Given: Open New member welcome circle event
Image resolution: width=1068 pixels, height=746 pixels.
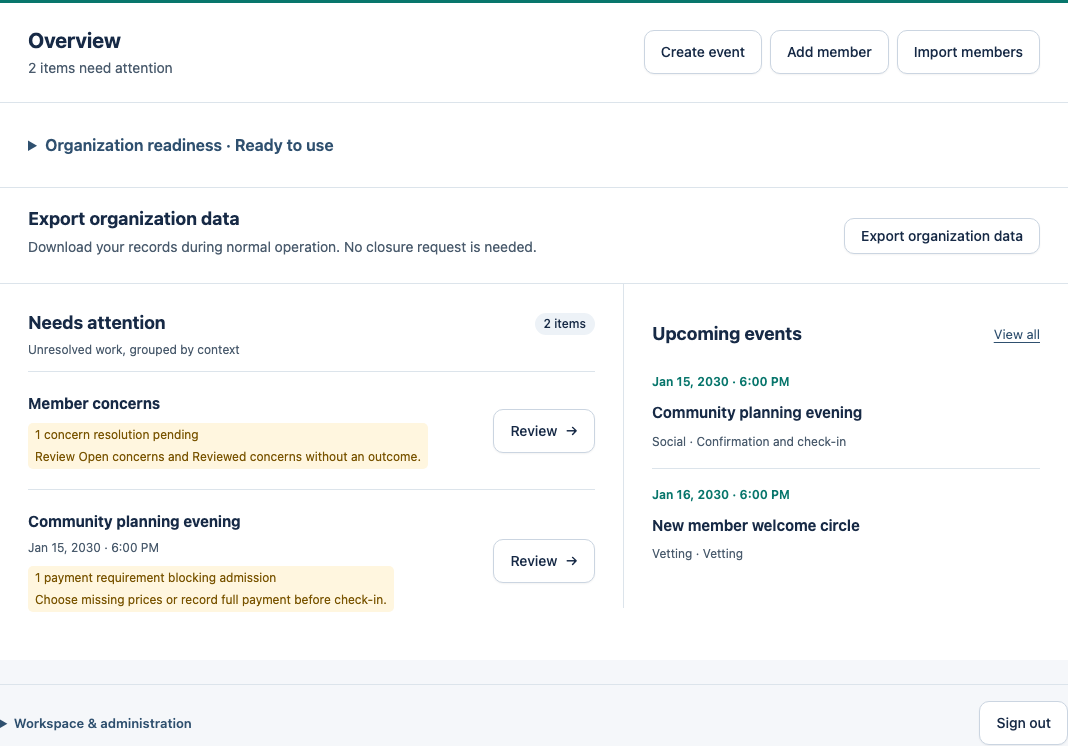Looking at the screenshot, I should pyautogui.click(x=755, y=525).
